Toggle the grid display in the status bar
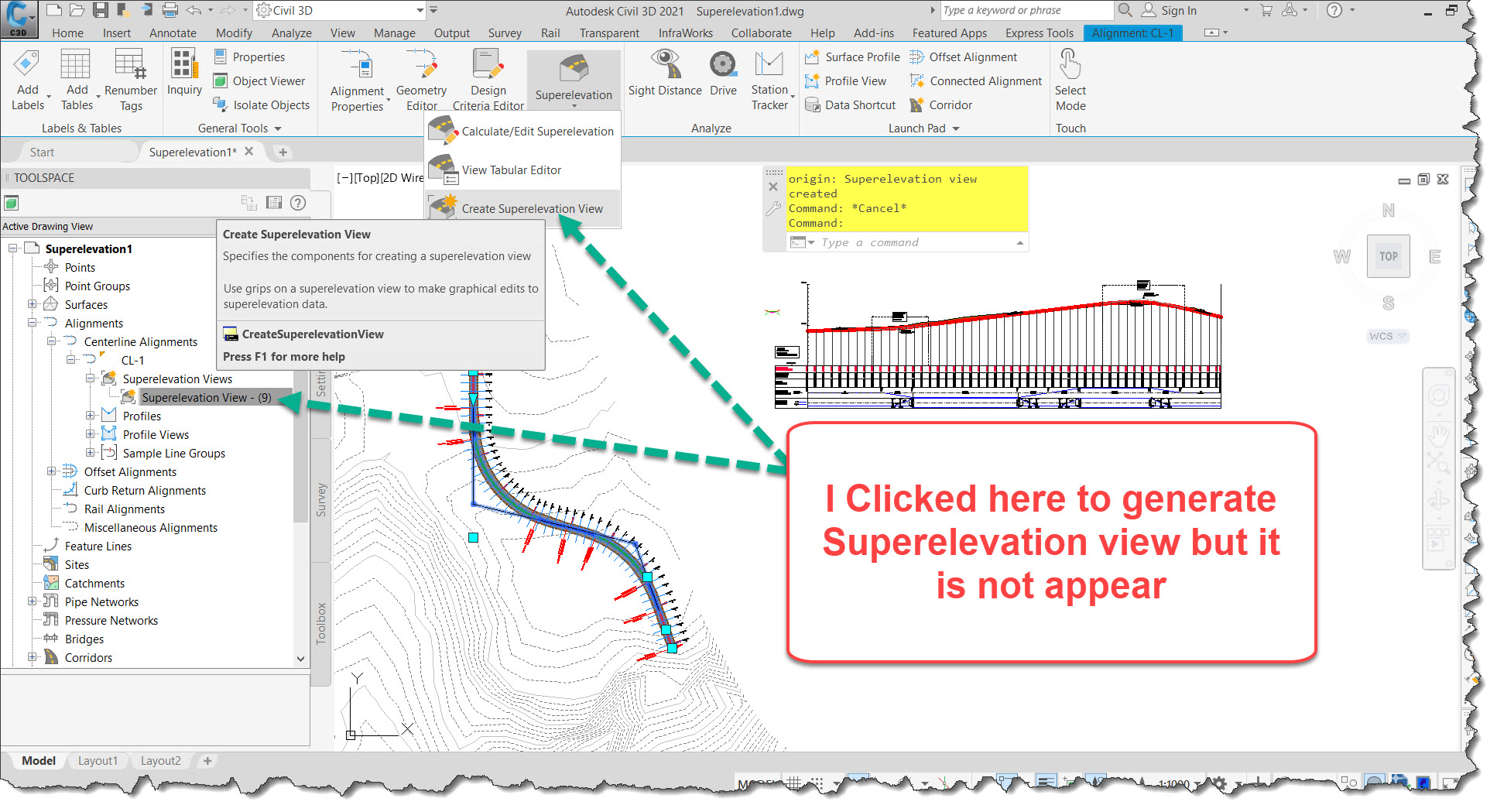Image resolution: width=1497 pixels, height=812 pixels. click(x=794, y=783)
